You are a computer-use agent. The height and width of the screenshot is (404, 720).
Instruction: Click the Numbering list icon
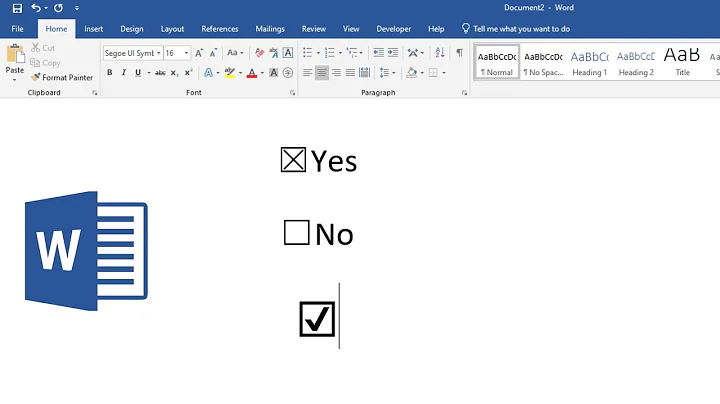(x=329, y=53)
